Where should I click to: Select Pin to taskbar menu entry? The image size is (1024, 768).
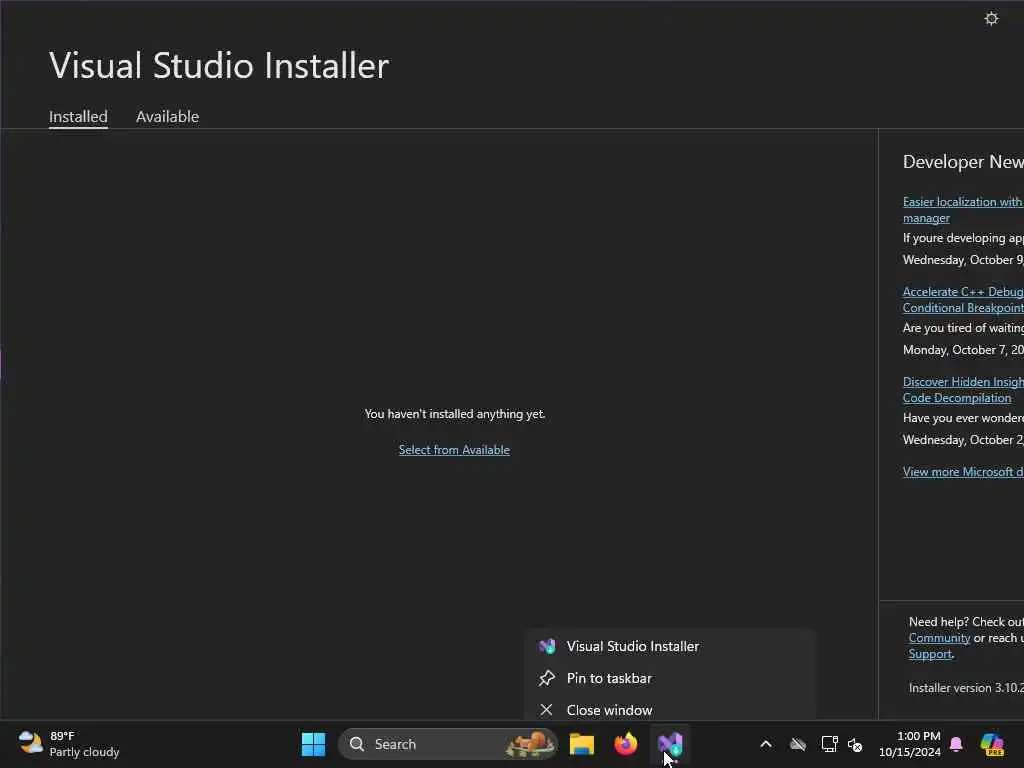(670, 678)
